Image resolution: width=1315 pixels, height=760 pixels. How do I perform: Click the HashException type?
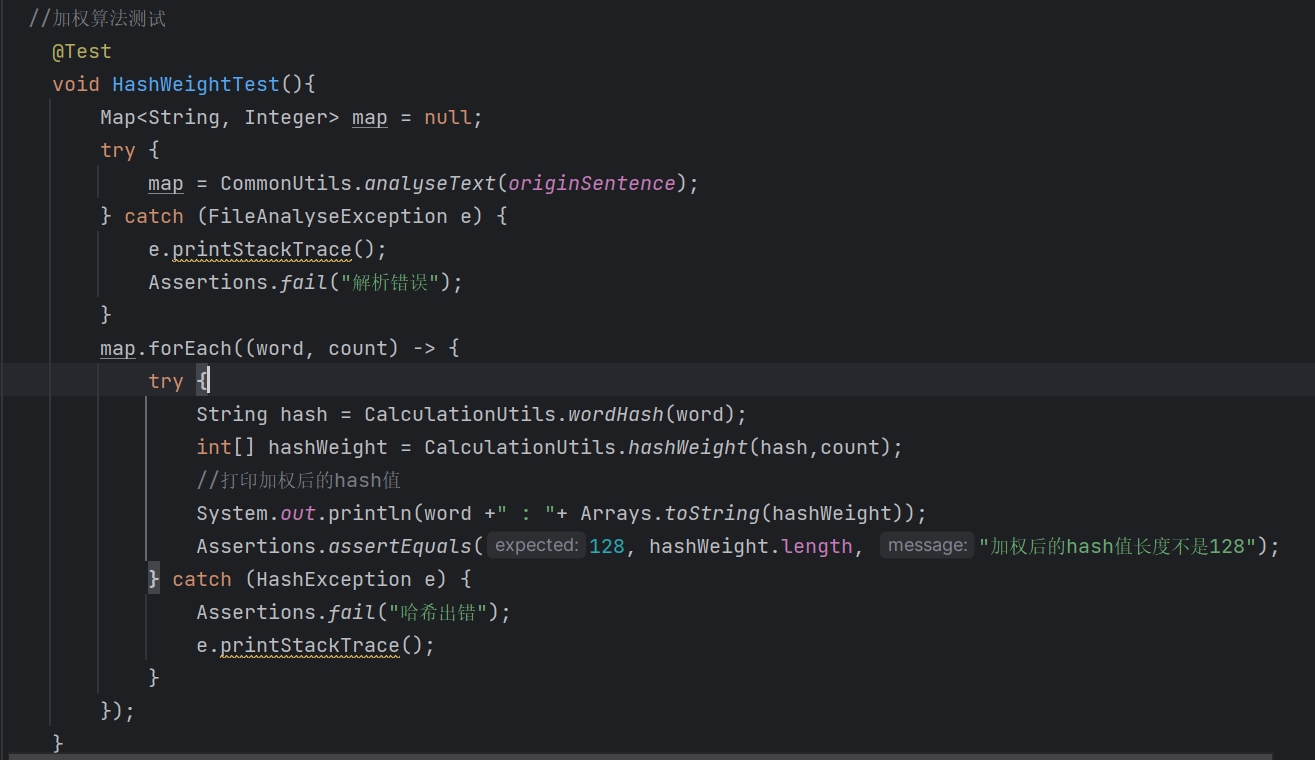(334, 579)
